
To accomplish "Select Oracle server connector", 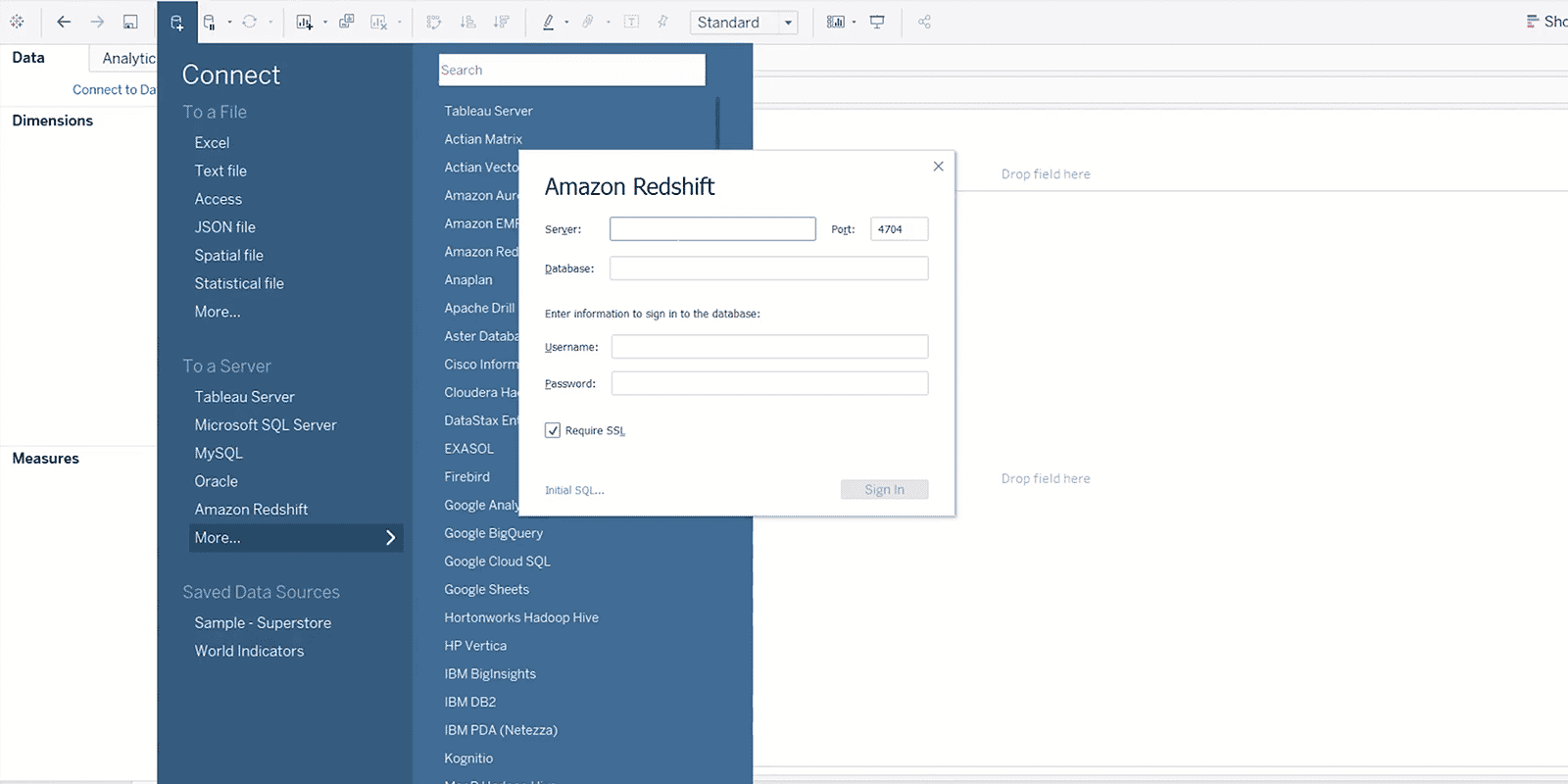I will pos(216,481).
